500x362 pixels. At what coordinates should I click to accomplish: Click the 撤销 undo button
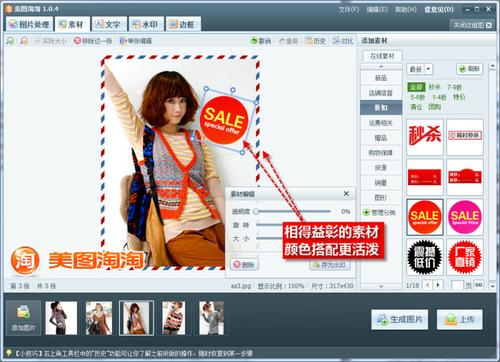pyautogui.click(x=261, y=41)
